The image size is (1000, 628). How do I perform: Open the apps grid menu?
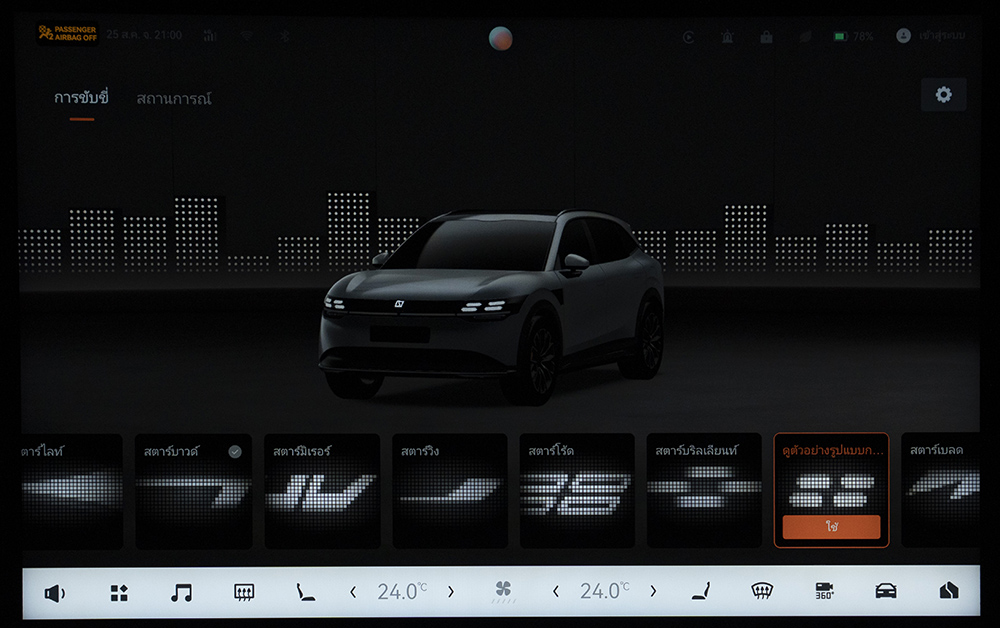click(119, 593)
